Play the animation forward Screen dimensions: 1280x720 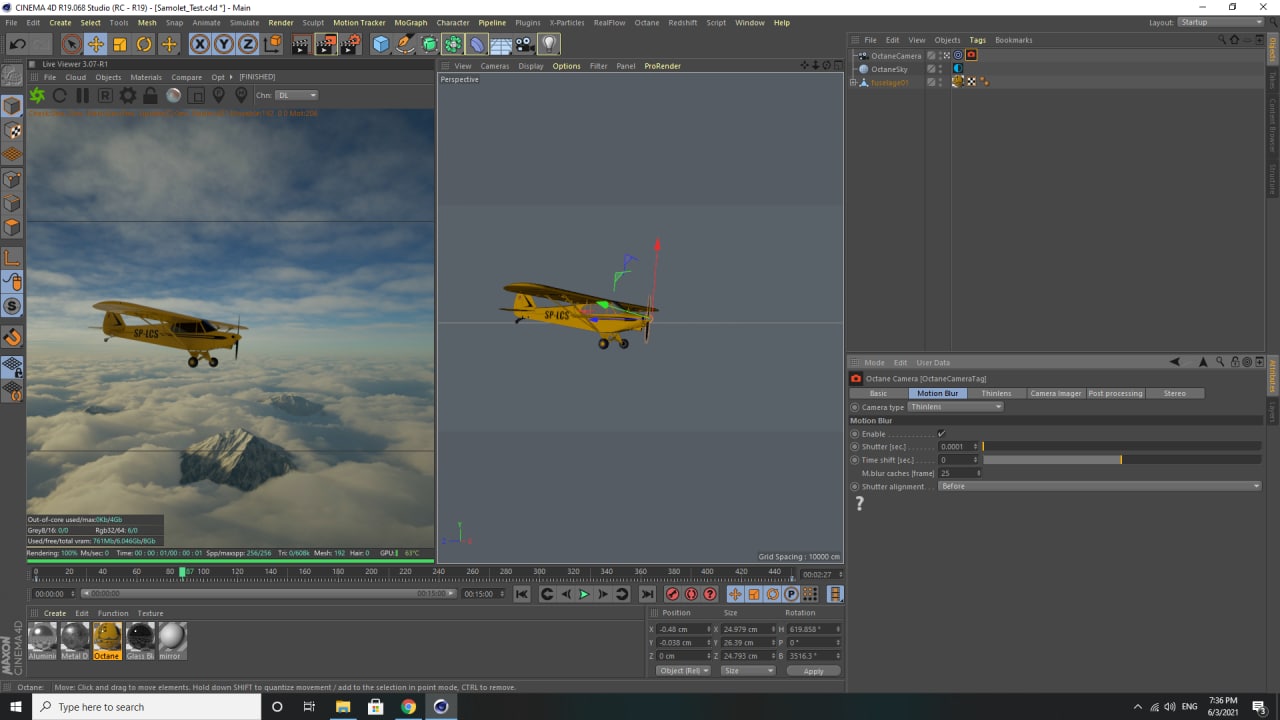pyautogui.click(x=584, y=594)
